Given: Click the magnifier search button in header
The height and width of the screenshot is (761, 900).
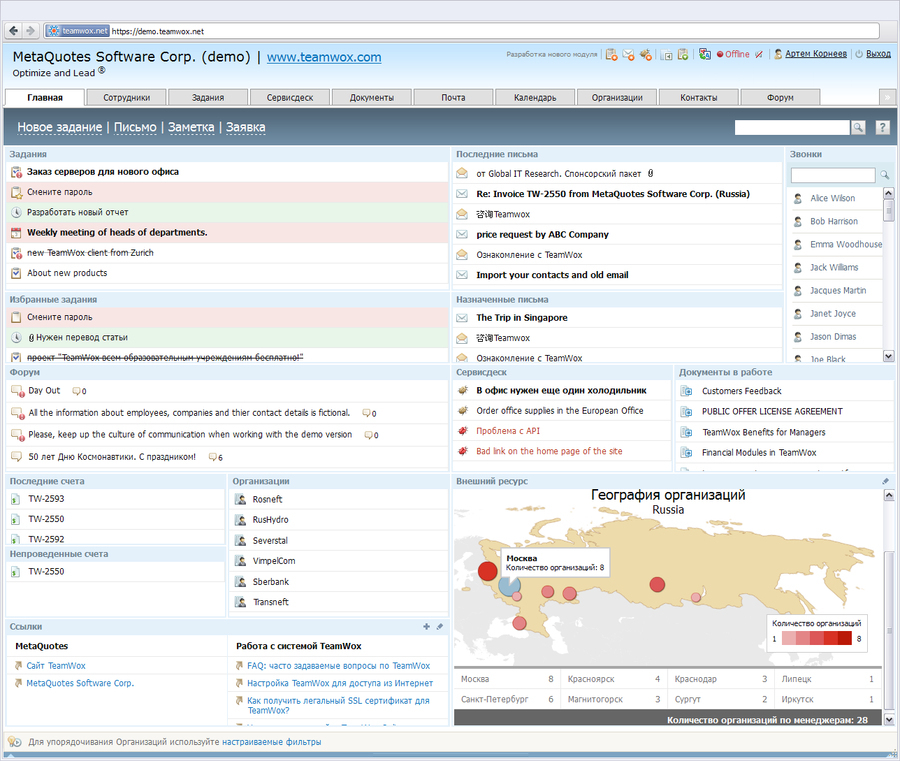Looking at the screenshot, I should pos(858,127).
